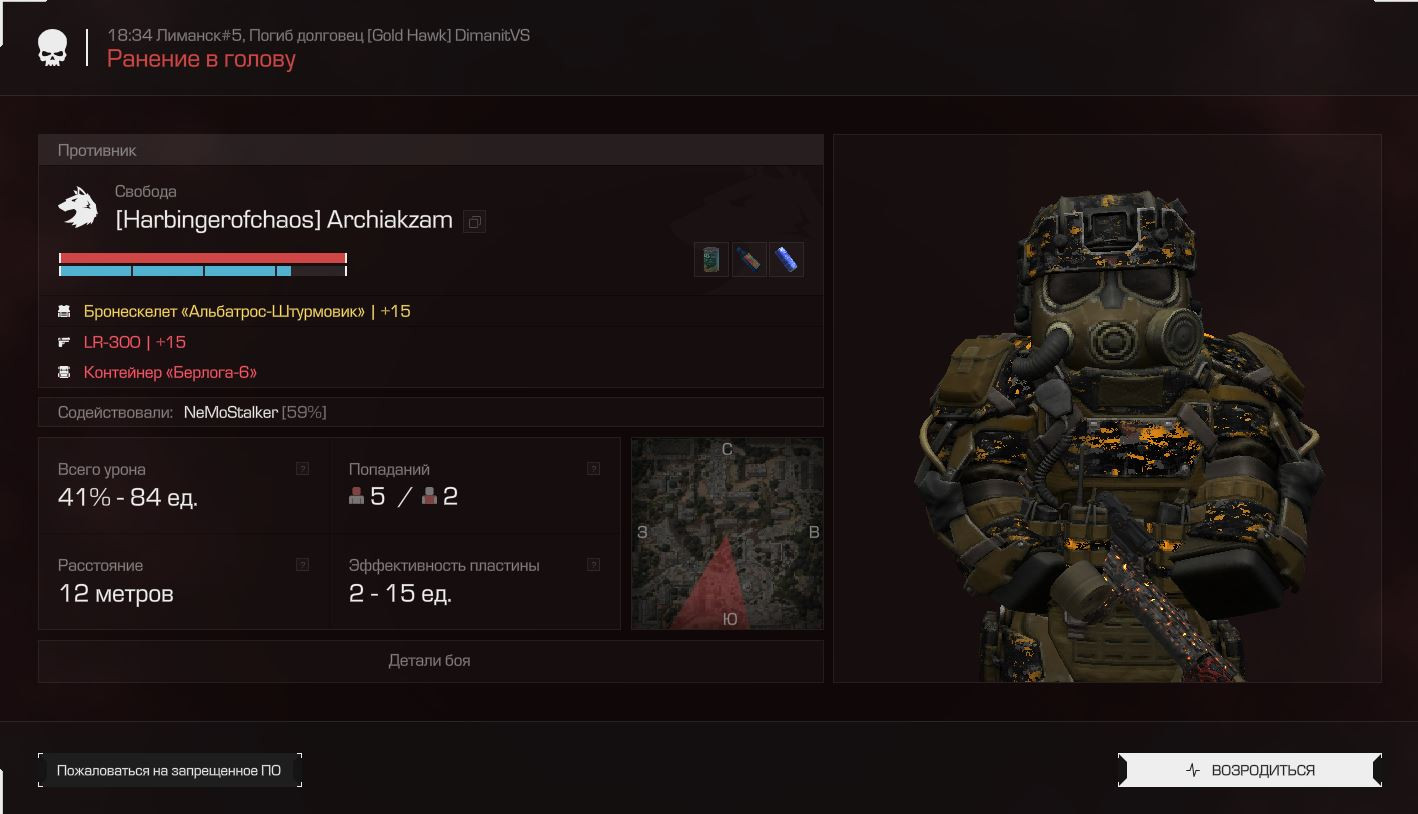Select the green canister consumable icon
Viewport: 1418px width, 814px height.
[711, 259]
